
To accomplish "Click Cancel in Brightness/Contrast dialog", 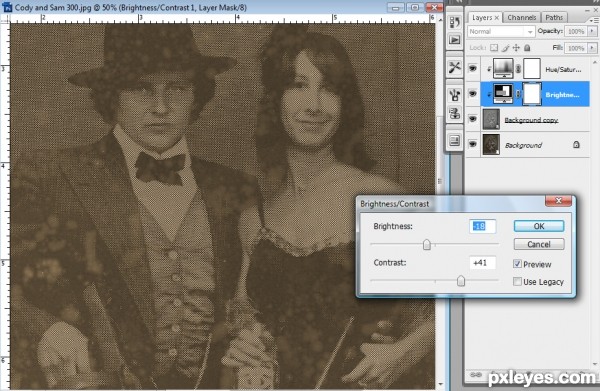I will click(x=539, y=244).
